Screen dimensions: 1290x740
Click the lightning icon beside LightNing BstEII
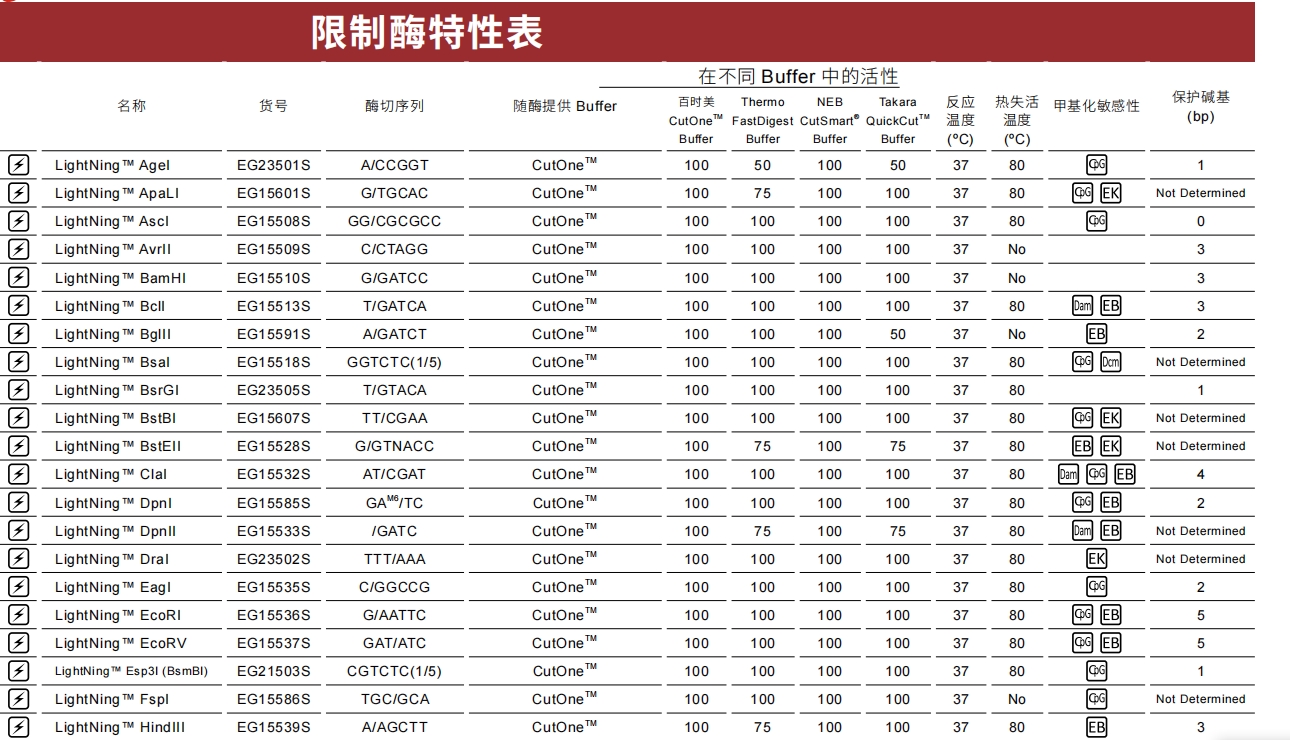tap(18, 446)
